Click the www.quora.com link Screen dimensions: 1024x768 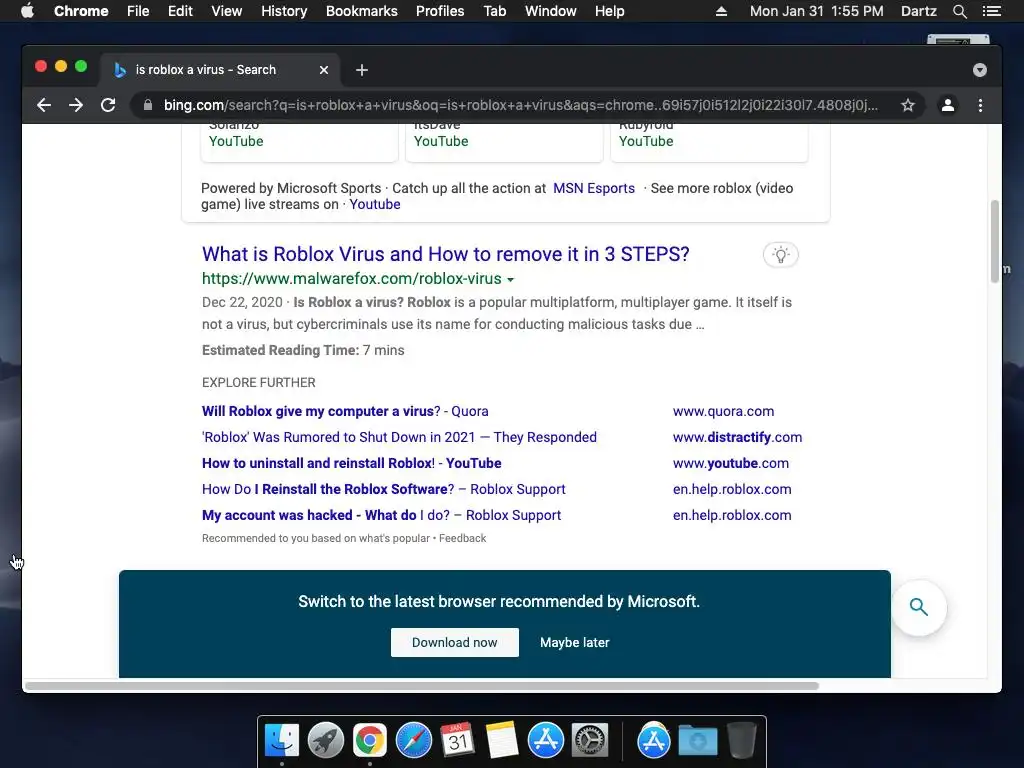point(724,411)
